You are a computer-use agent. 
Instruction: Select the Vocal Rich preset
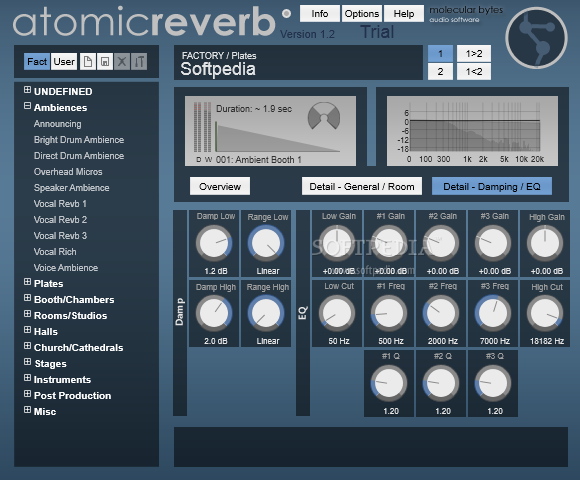[55, 251]
